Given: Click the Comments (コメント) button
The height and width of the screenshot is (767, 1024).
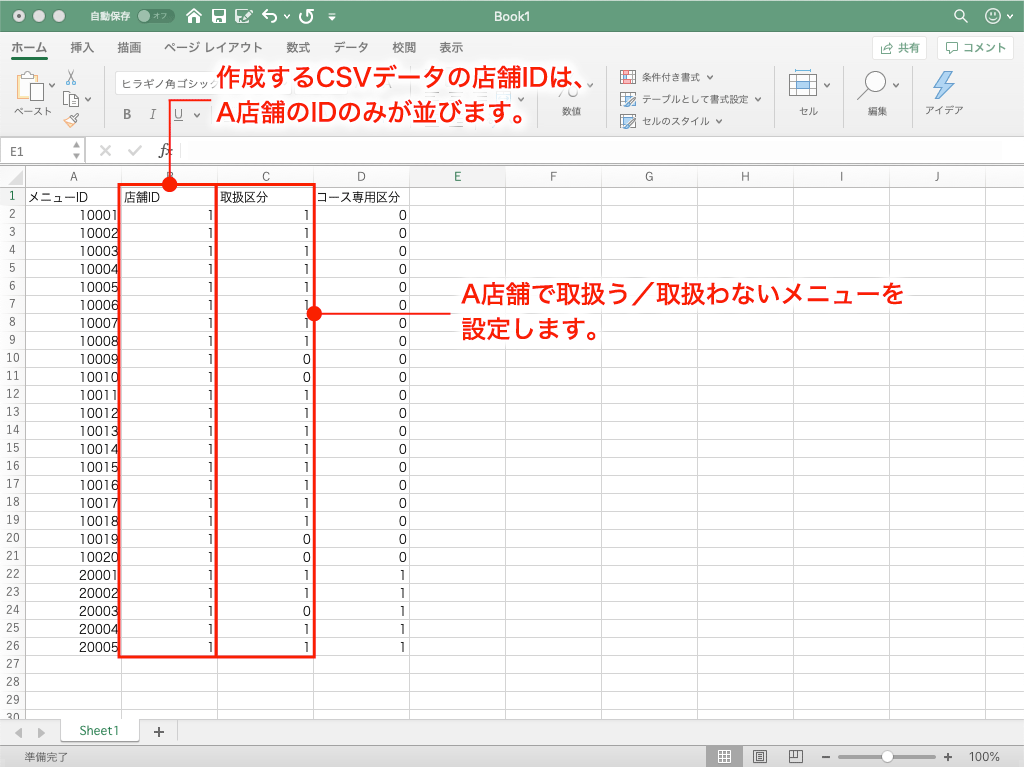Looking at the screenshot, I should (x=975, y=48).
